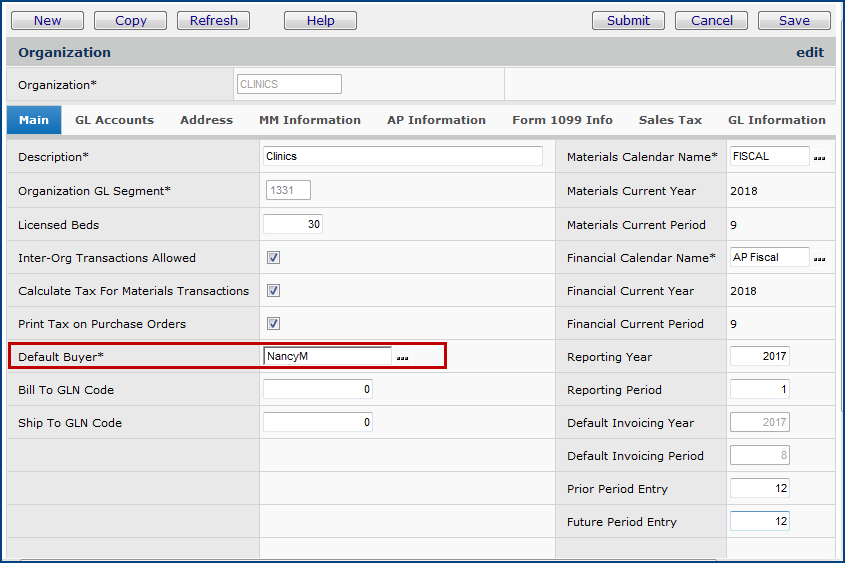This screenshot has width=845, height=563.
Task: Create a New organization record
Action: click(47, 20)
